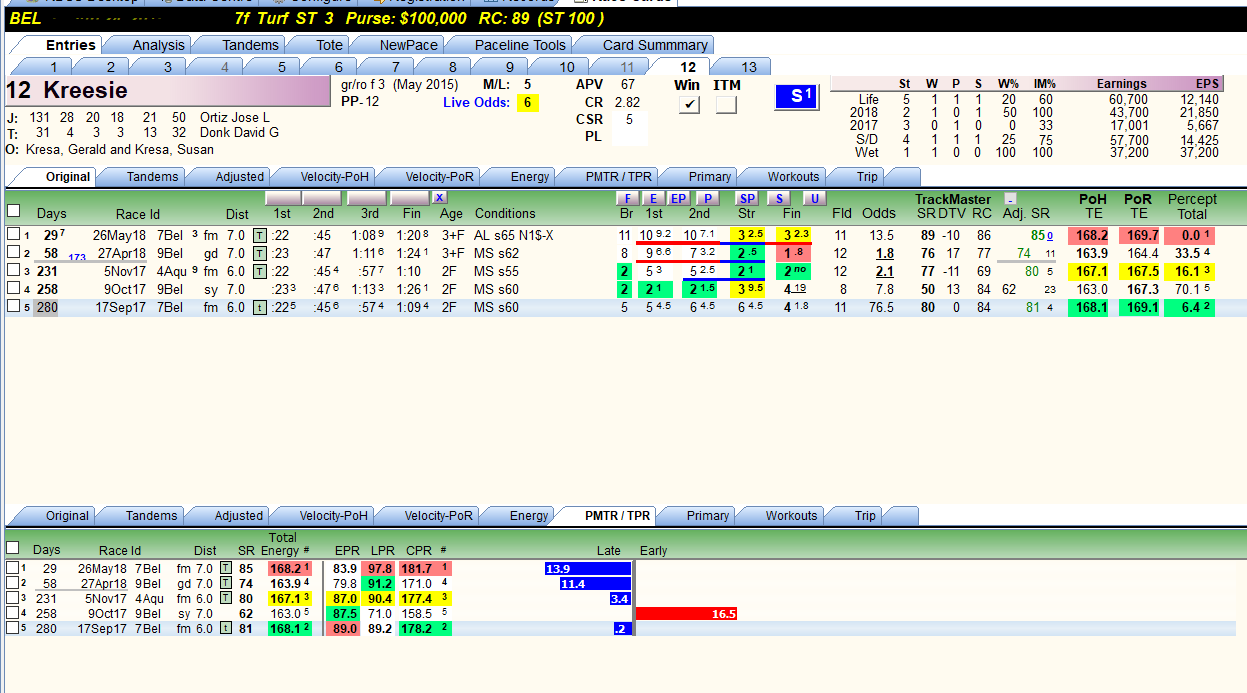This screenshot has height=693, width=1247.
Task: Click the P running-style button
Action: click(706, 198)
